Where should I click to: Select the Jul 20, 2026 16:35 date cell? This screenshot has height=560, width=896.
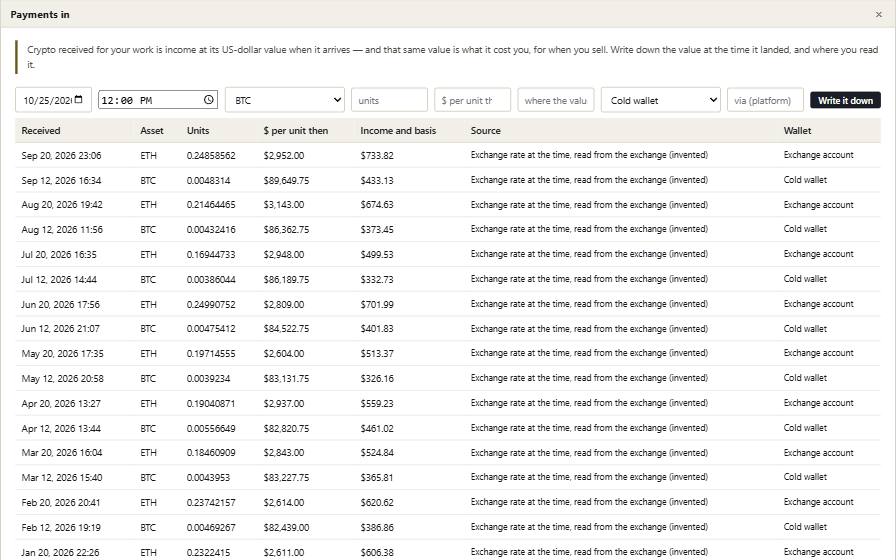[59, 254]
